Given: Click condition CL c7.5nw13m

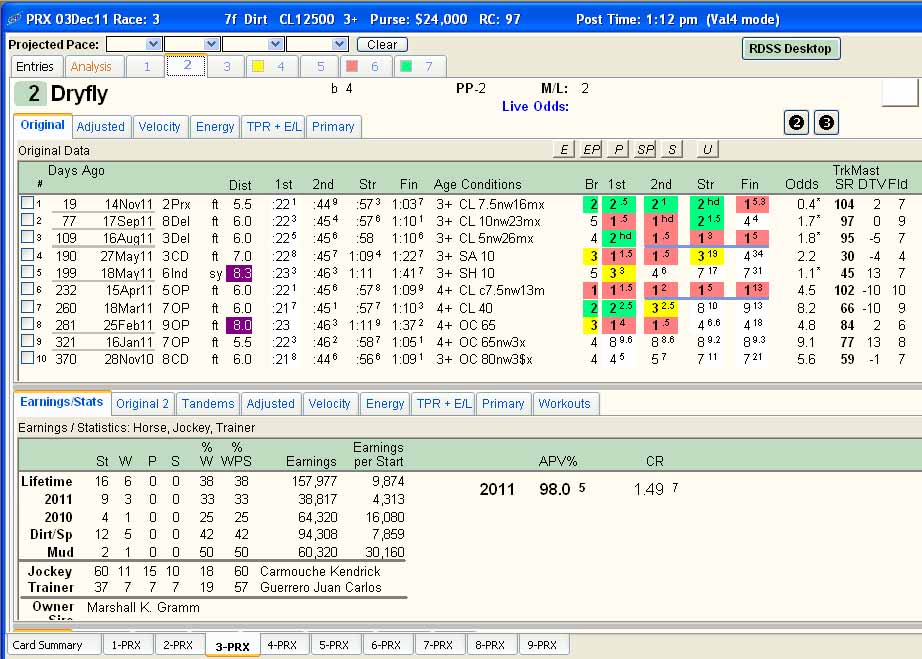Looking at the screenshot, I should pos(502,290).
